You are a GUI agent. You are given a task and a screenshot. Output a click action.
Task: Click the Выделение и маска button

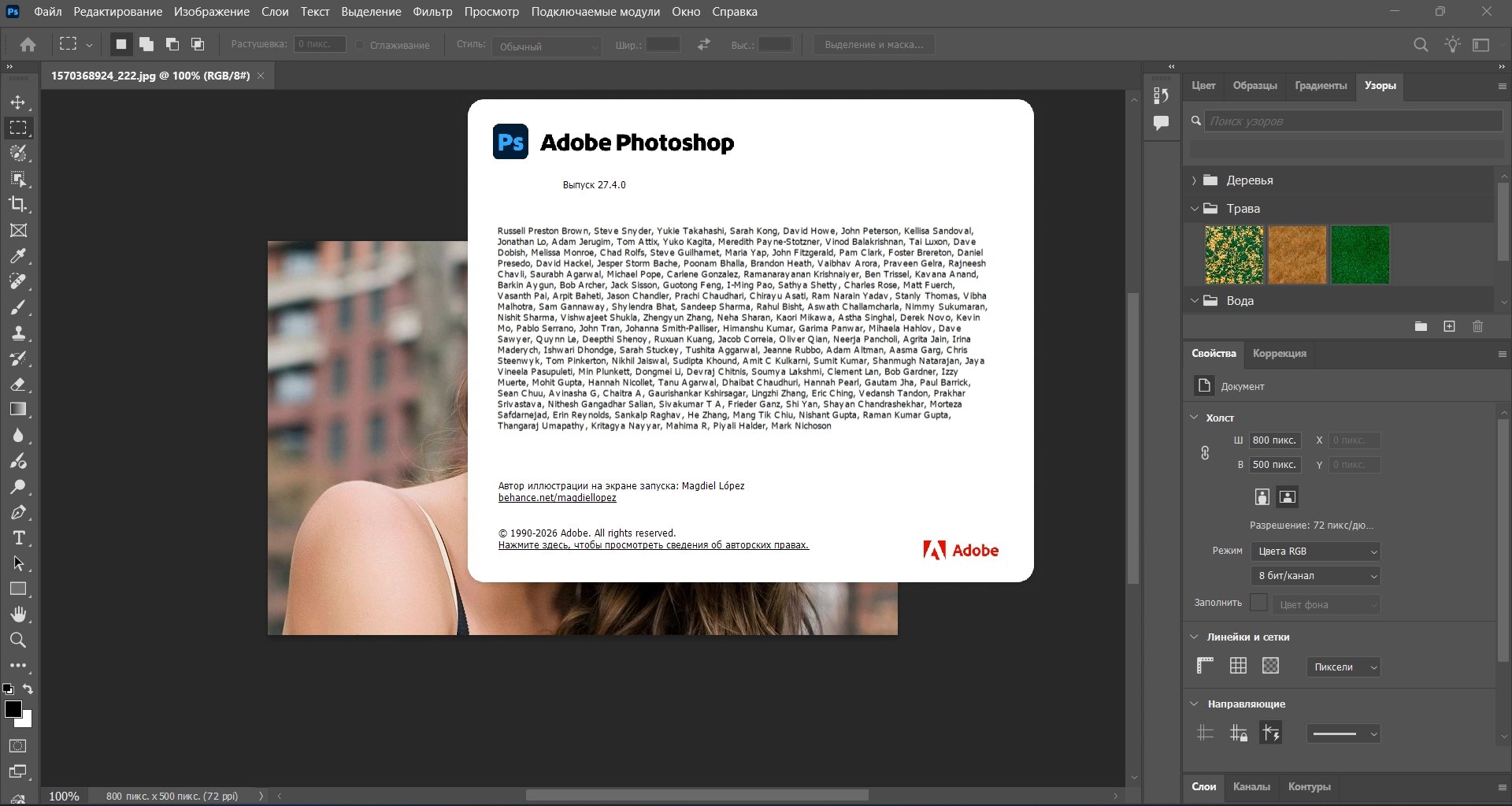874,45
